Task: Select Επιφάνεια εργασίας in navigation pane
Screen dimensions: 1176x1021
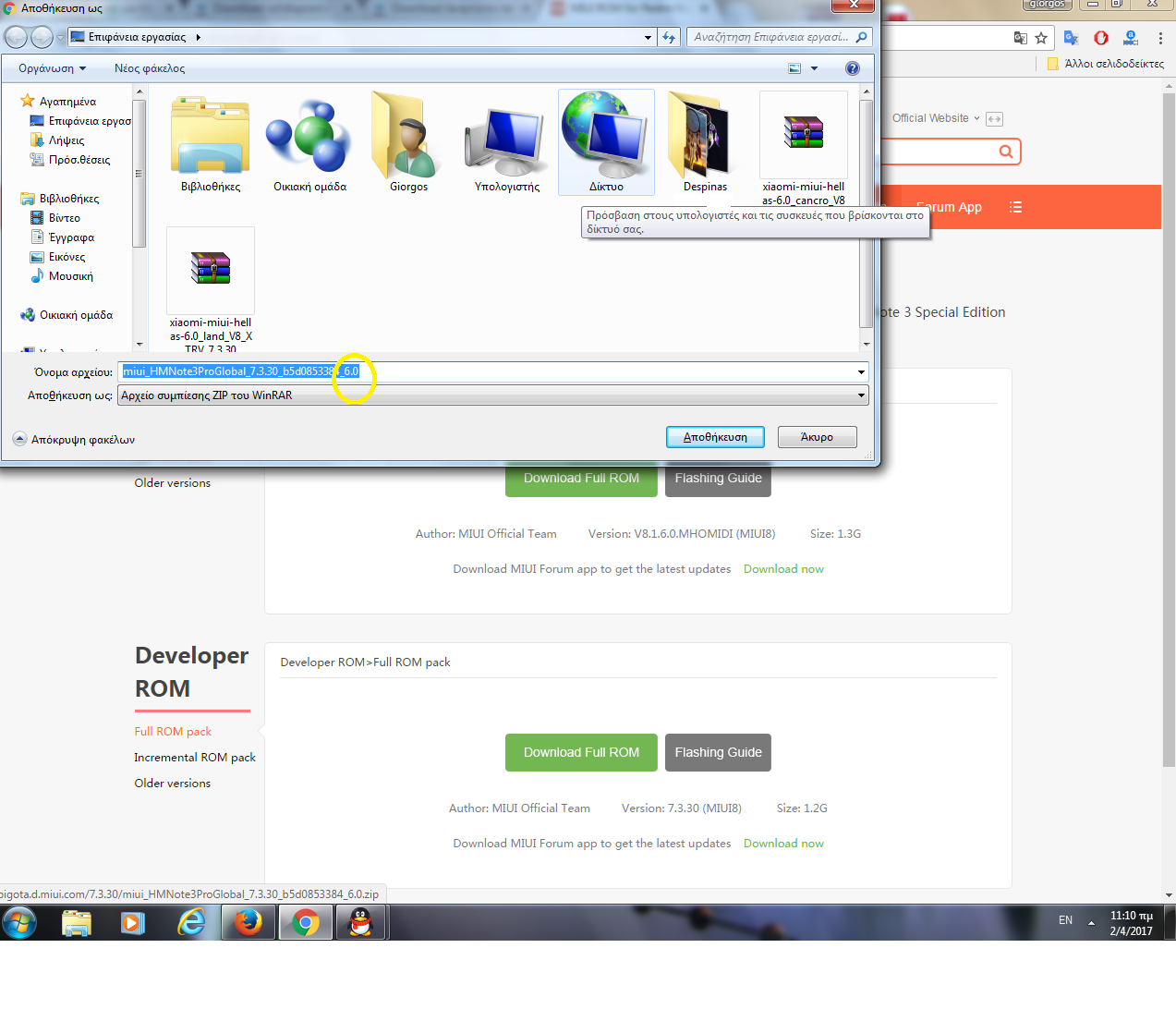Action: 81,121
